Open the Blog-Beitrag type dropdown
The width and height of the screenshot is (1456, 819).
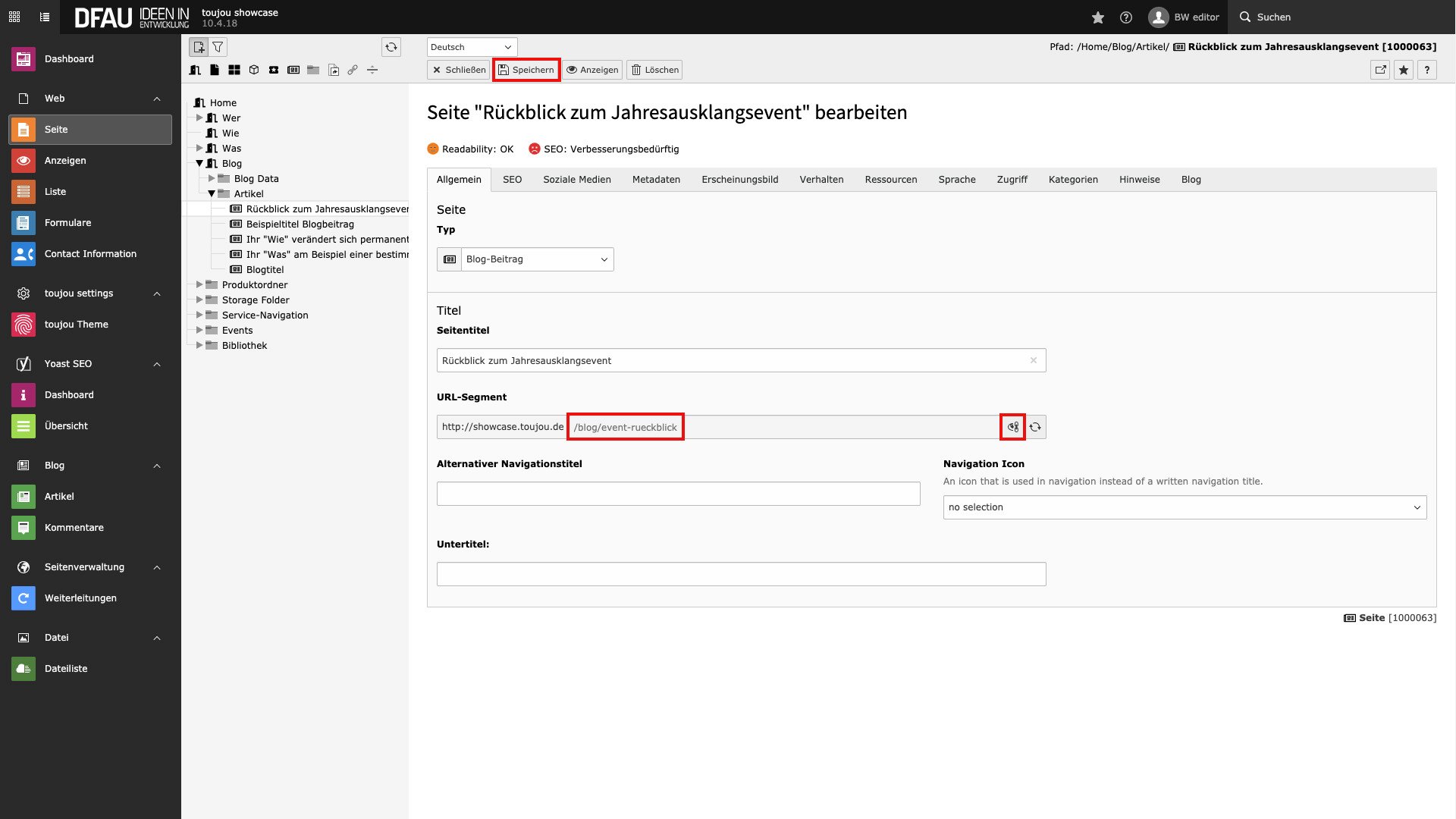click(x=537, y=259)
